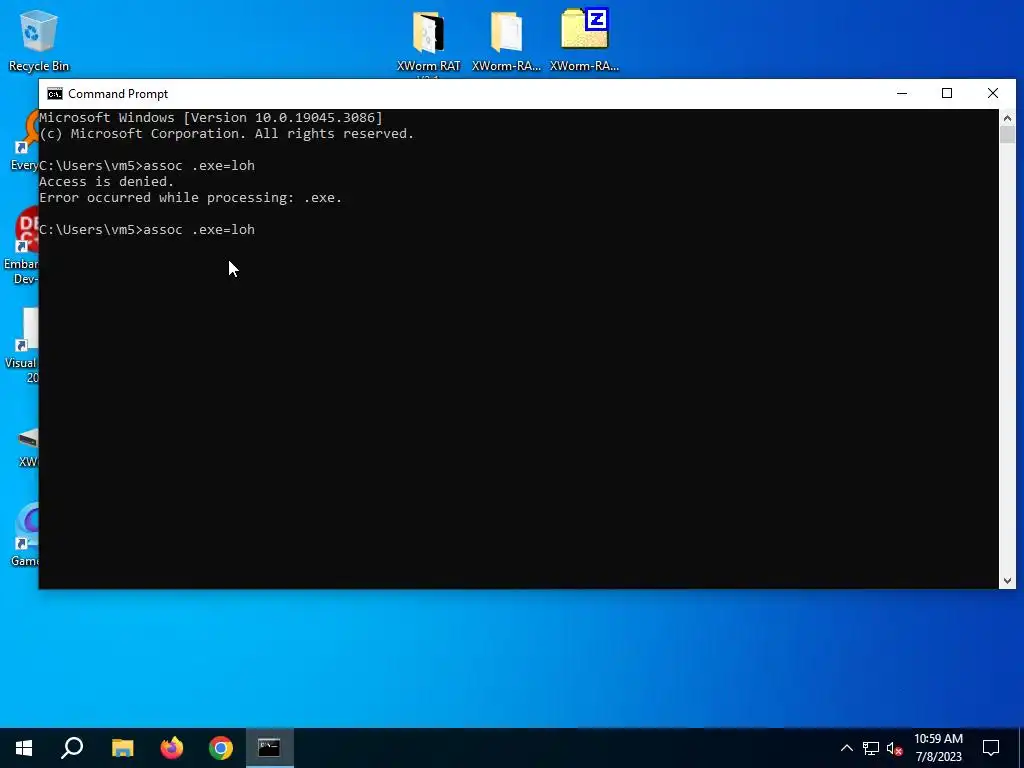This screenshot has height=768, width=1024.
Task: Click Command Prompt taskbar button
Action: 269,748
